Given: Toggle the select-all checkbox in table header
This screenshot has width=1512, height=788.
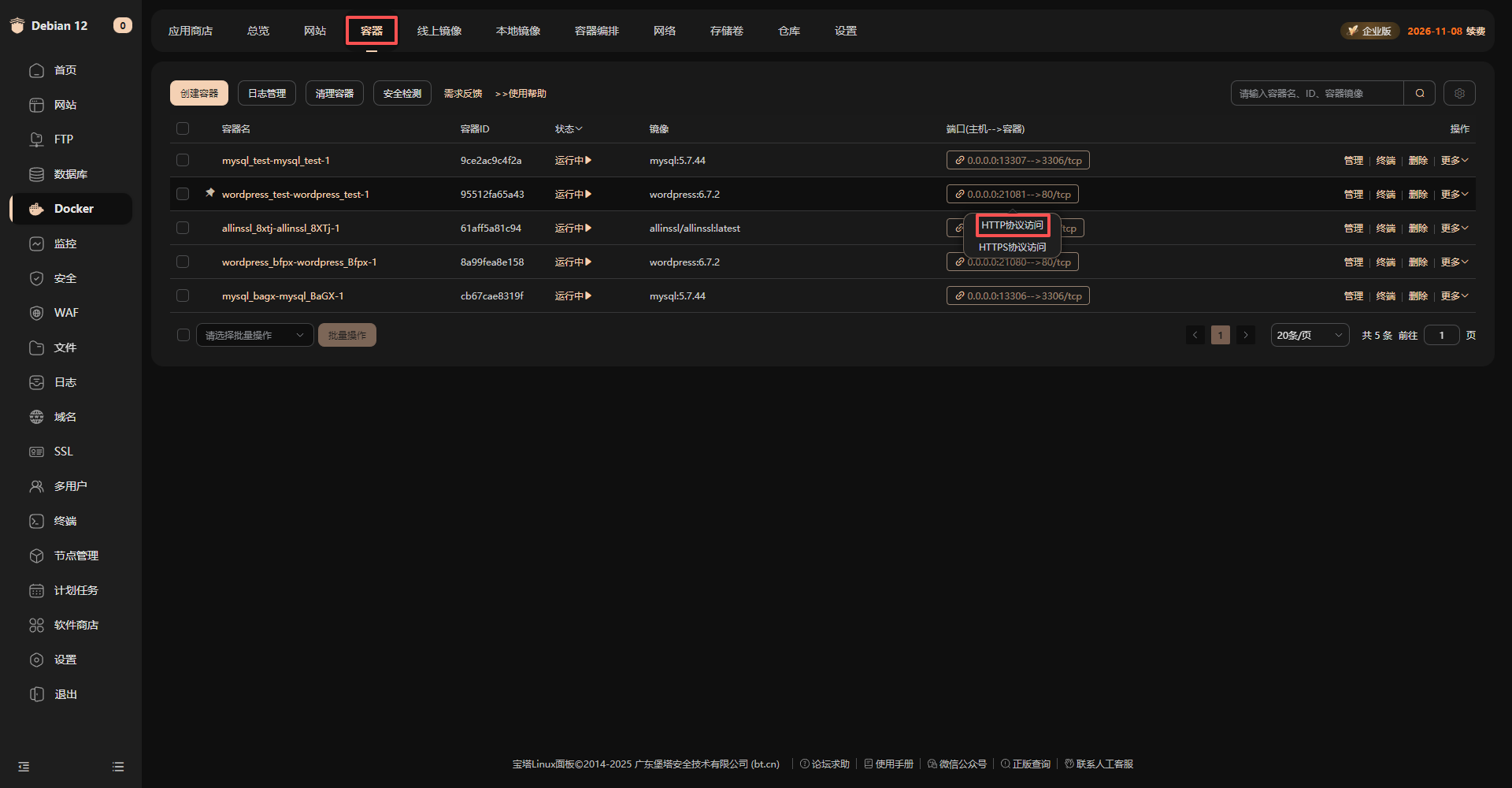Looking at the screenshot, I should [x=183, y=128].
